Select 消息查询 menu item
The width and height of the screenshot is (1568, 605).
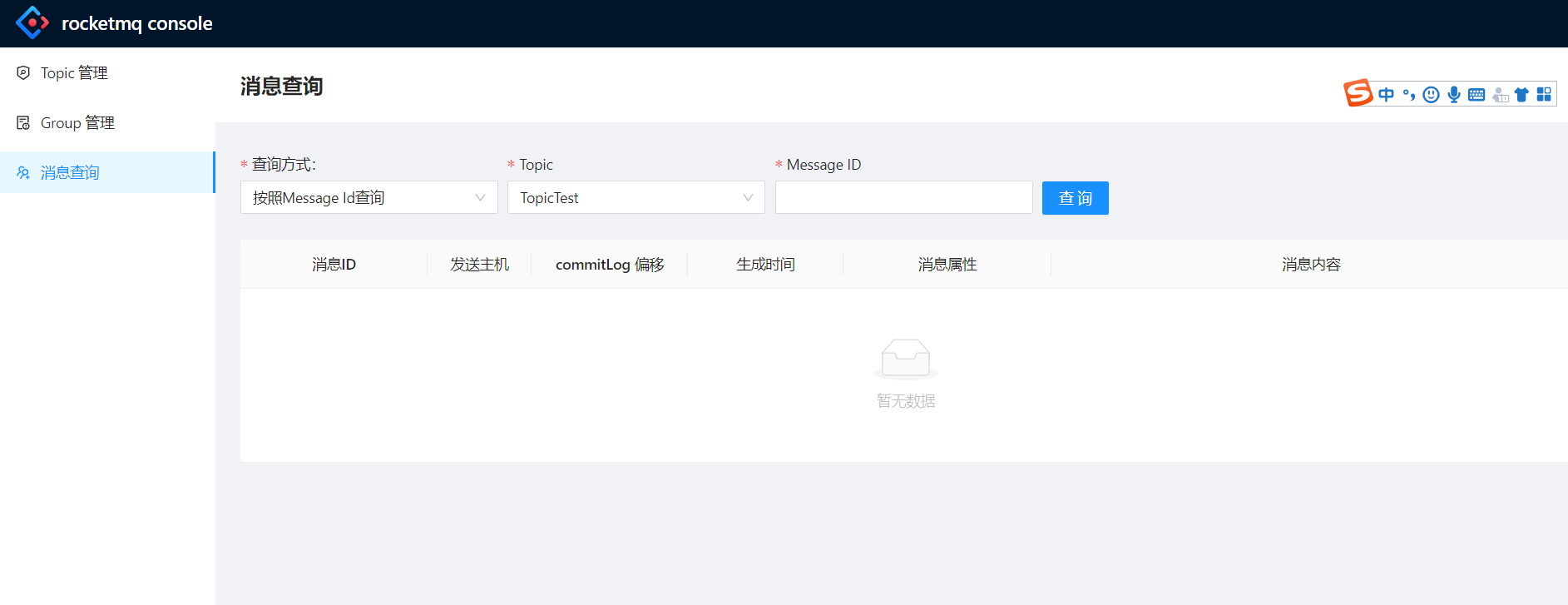click(107, 172)
